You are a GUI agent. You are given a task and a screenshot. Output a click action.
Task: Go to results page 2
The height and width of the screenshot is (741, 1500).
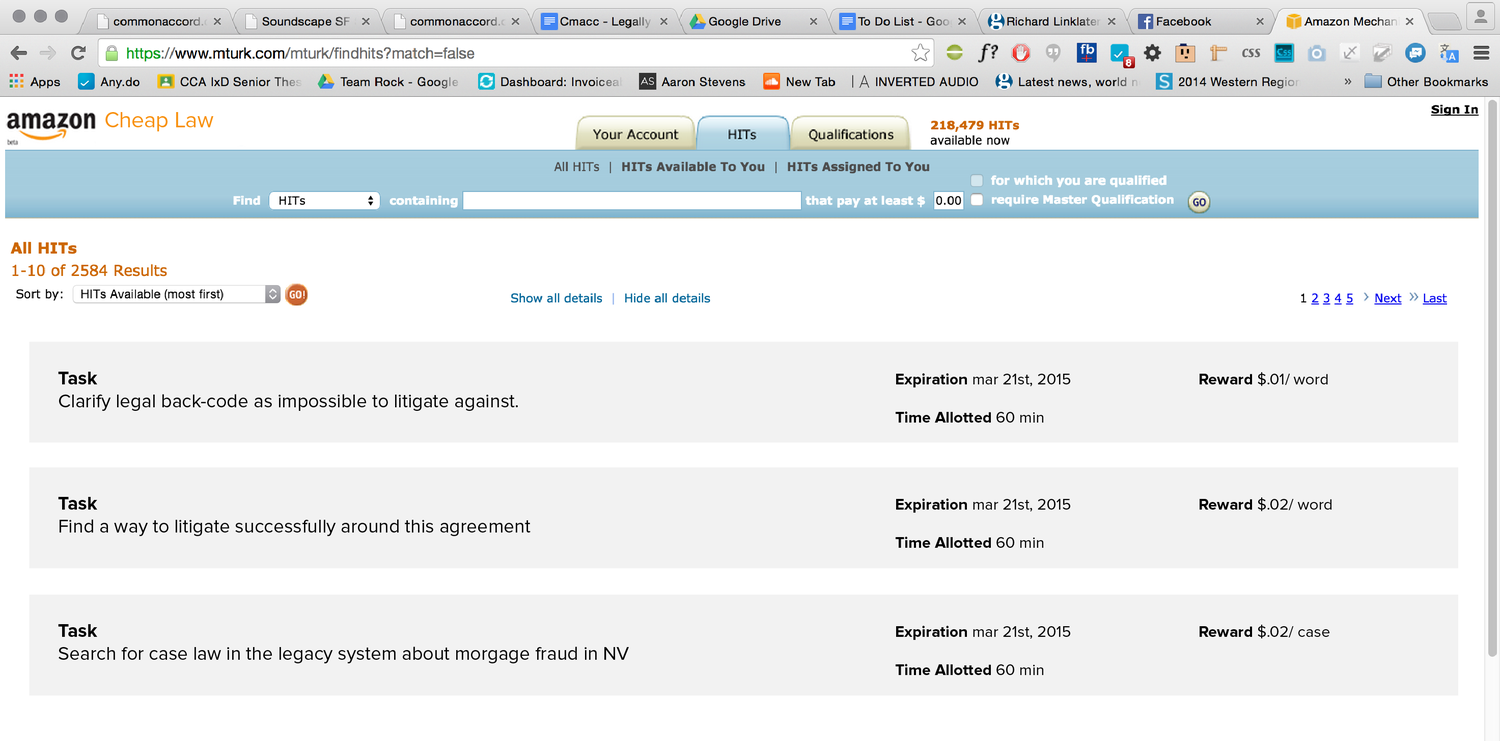(1315, 298)
